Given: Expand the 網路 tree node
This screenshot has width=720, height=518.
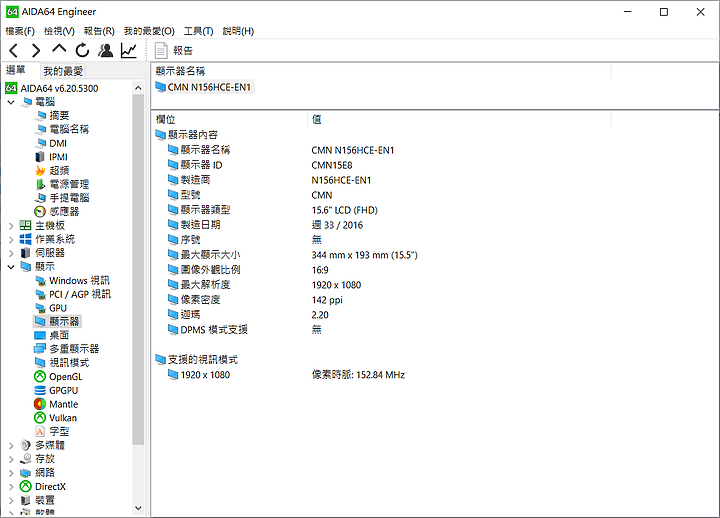Looking at the screenshot, I should [x=11, y=473].
